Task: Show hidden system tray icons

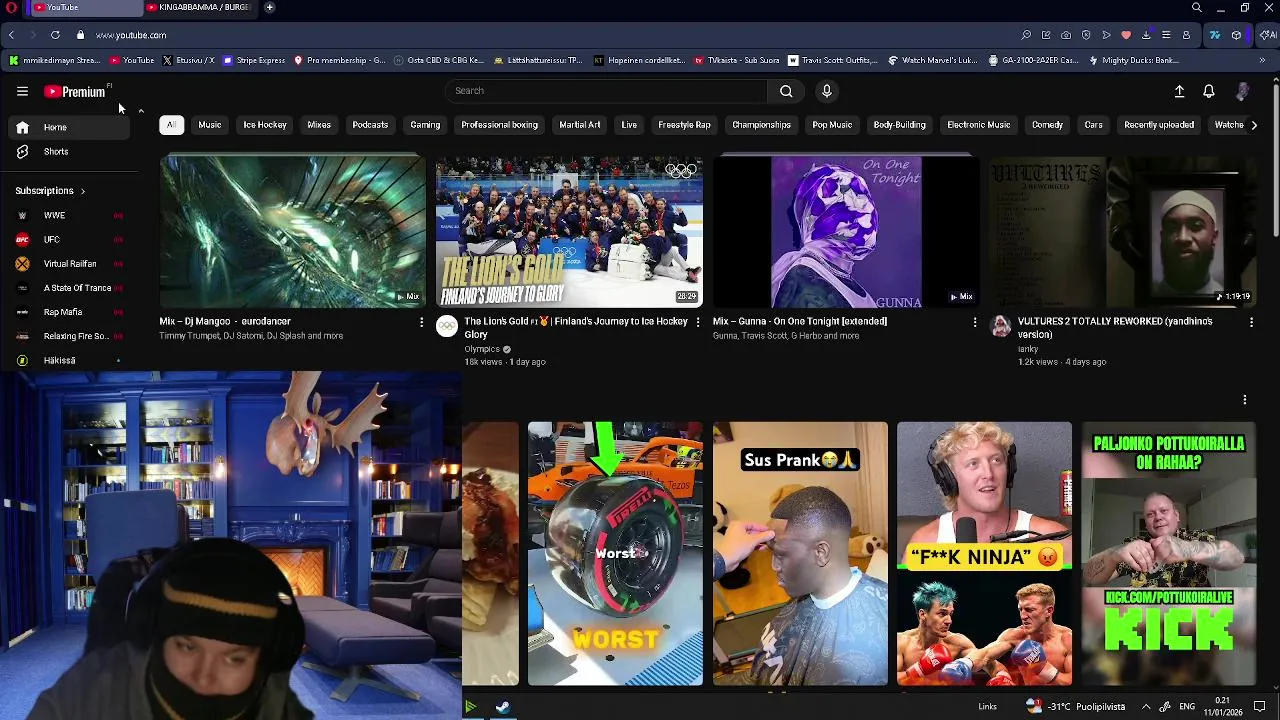Action: 1146,707
